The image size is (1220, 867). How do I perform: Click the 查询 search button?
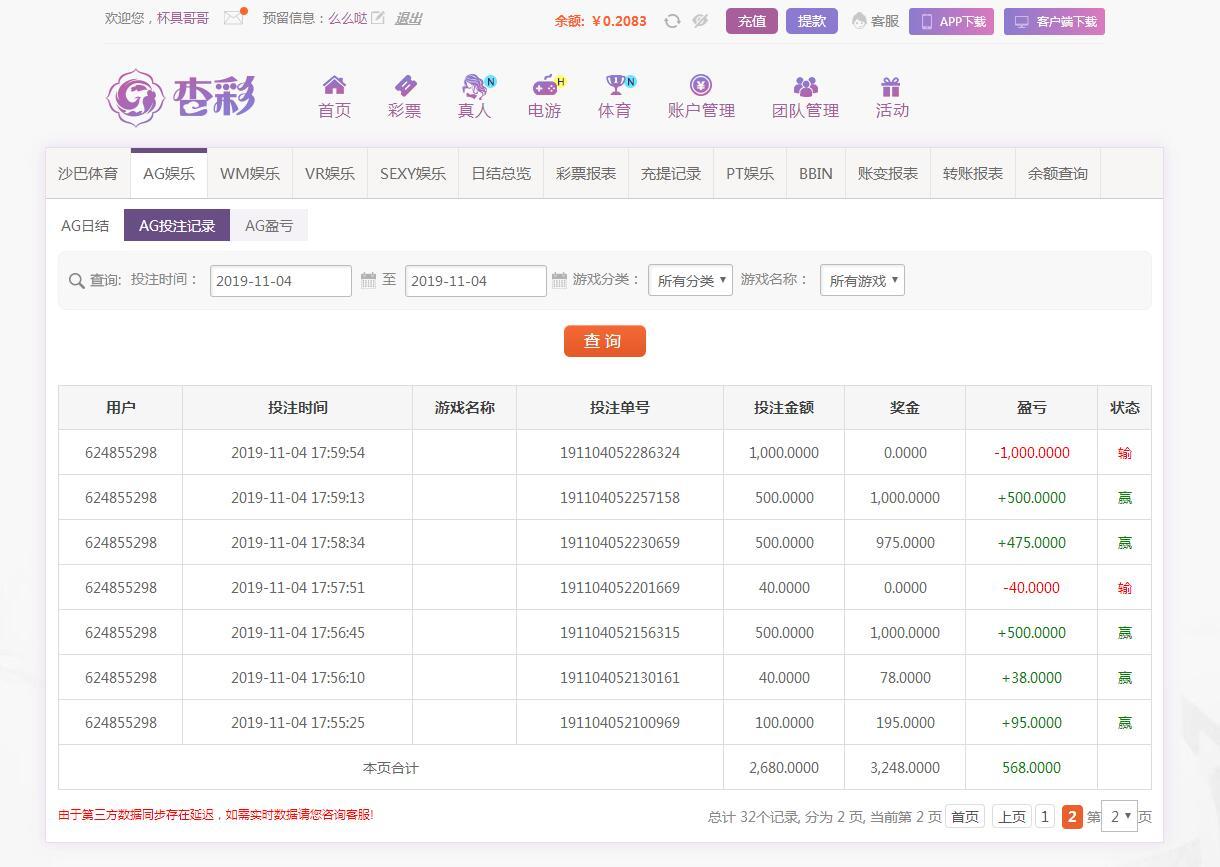(605, 341)
